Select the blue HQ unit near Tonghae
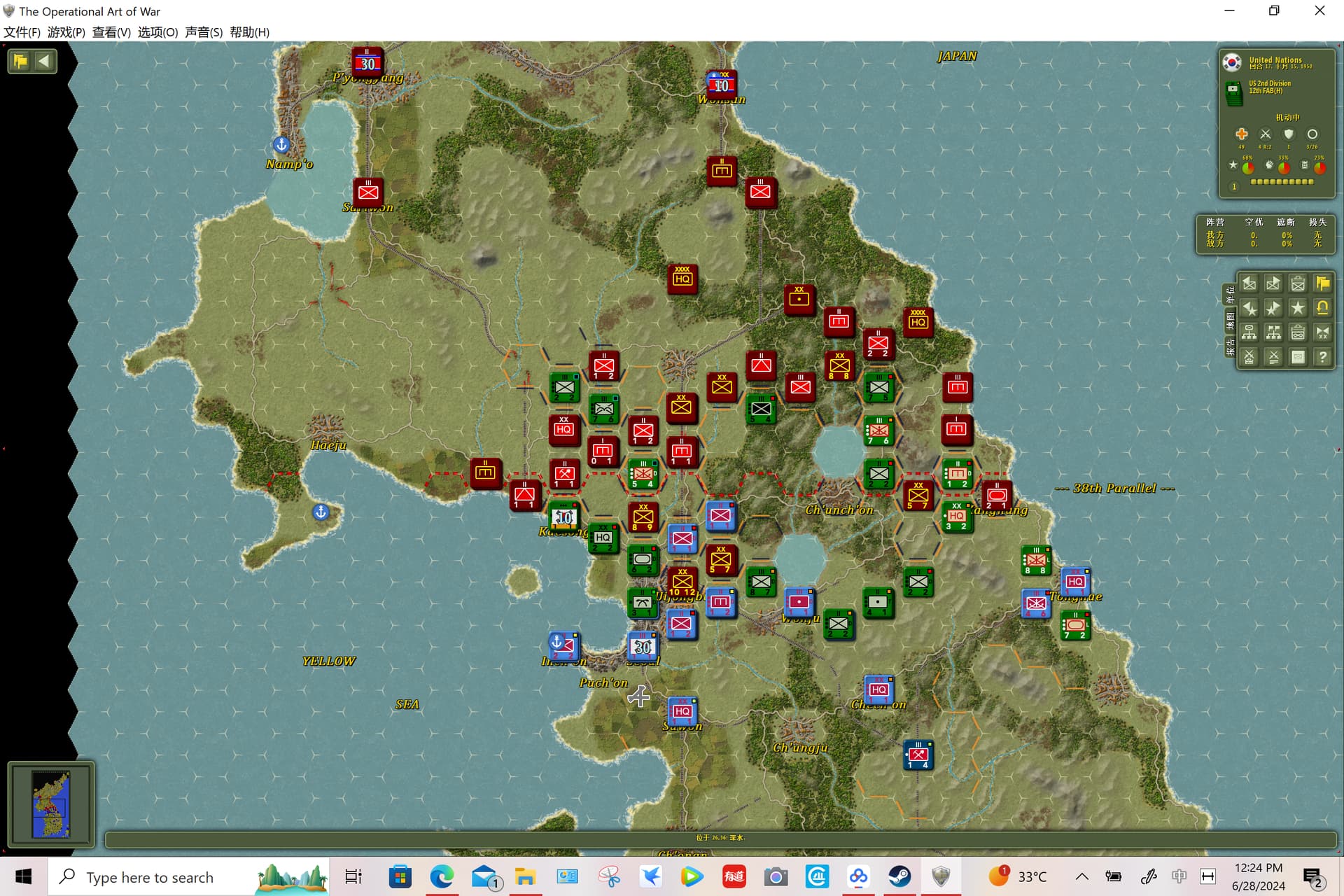 tap(1075, 582)
